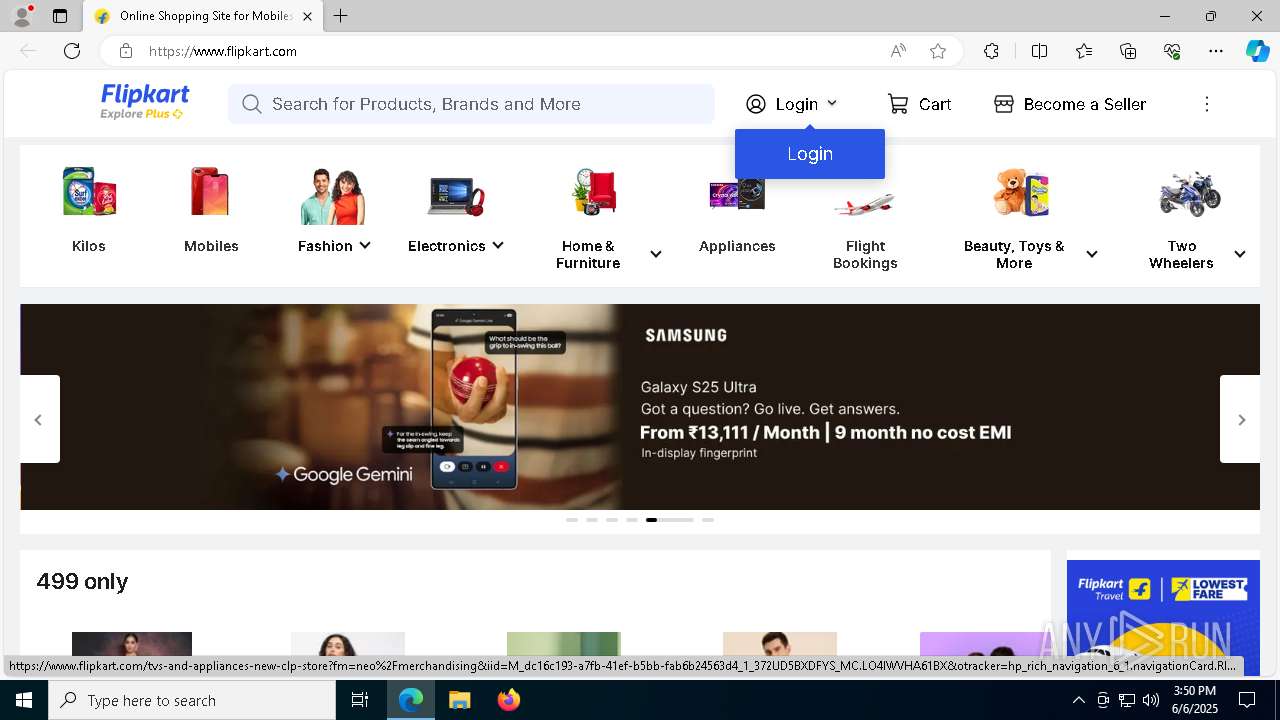Open the Fashion category image

click(333, 195)
